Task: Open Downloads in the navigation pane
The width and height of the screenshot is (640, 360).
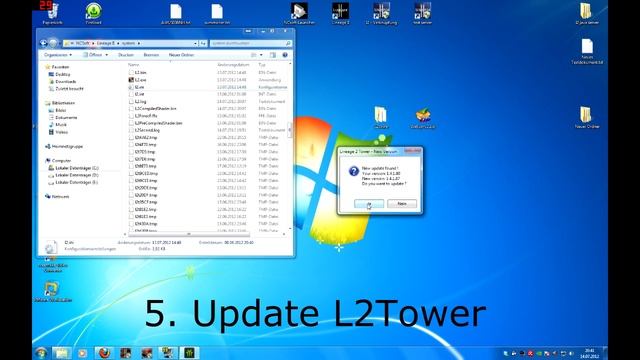Action: [x=65, y=82]
